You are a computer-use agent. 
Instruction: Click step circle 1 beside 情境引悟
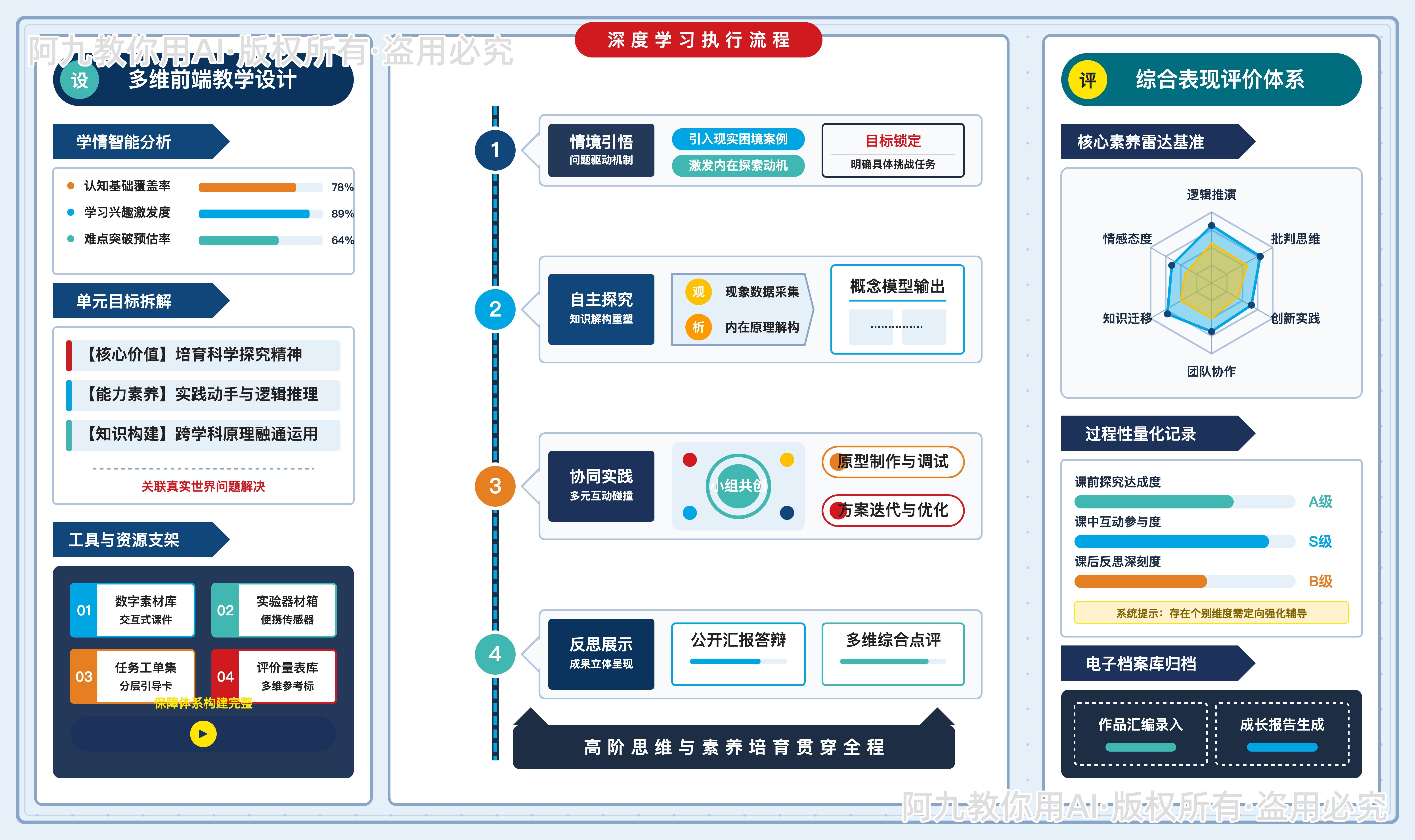coord(496,151)
